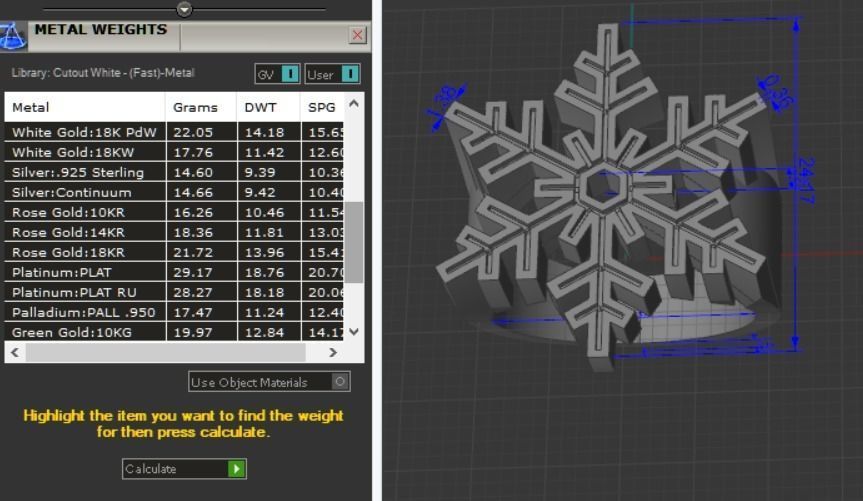Click the vertical scrollbar thumb

pos(354,242)
